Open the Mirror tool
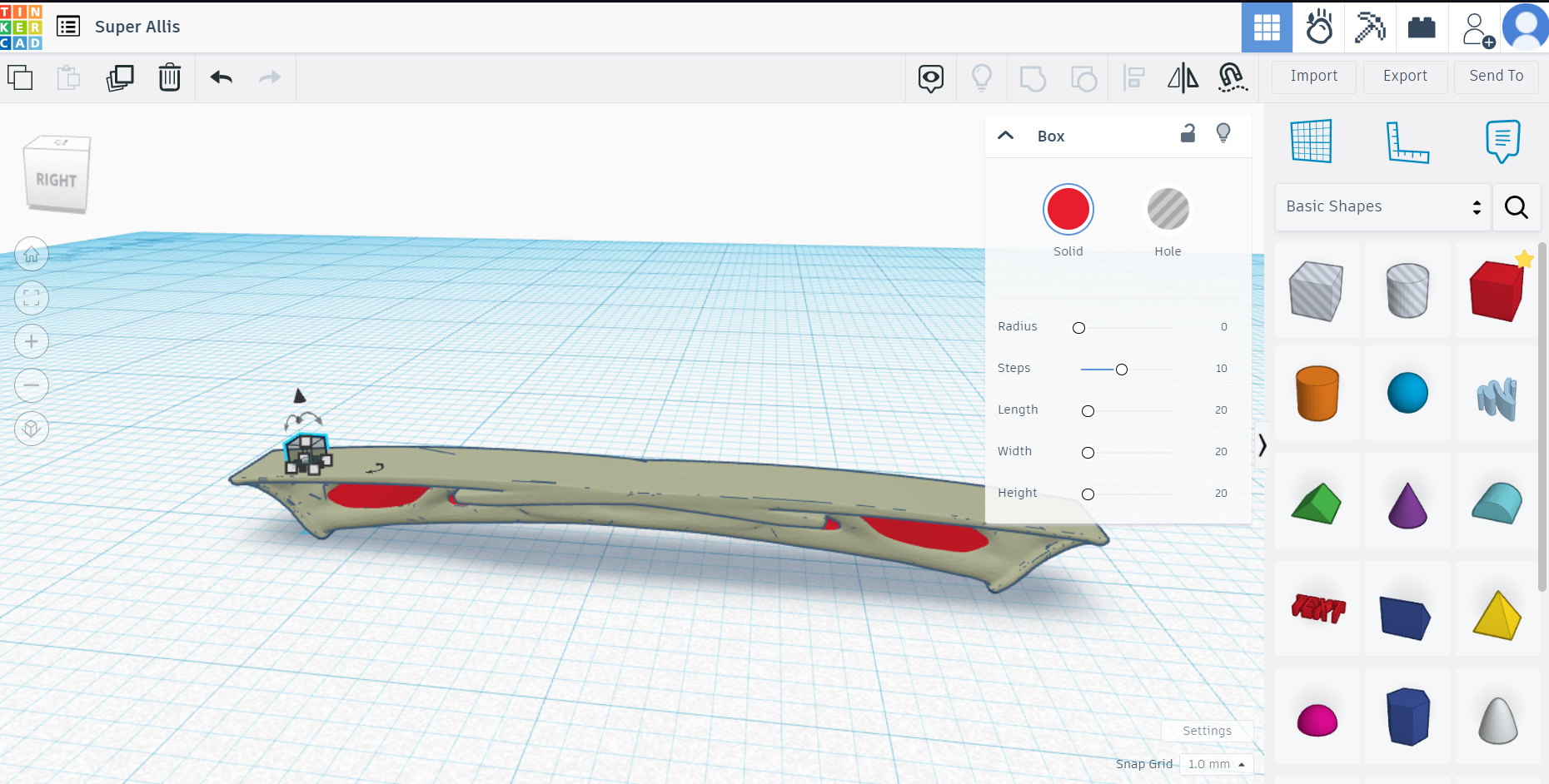 point(1183,78)
